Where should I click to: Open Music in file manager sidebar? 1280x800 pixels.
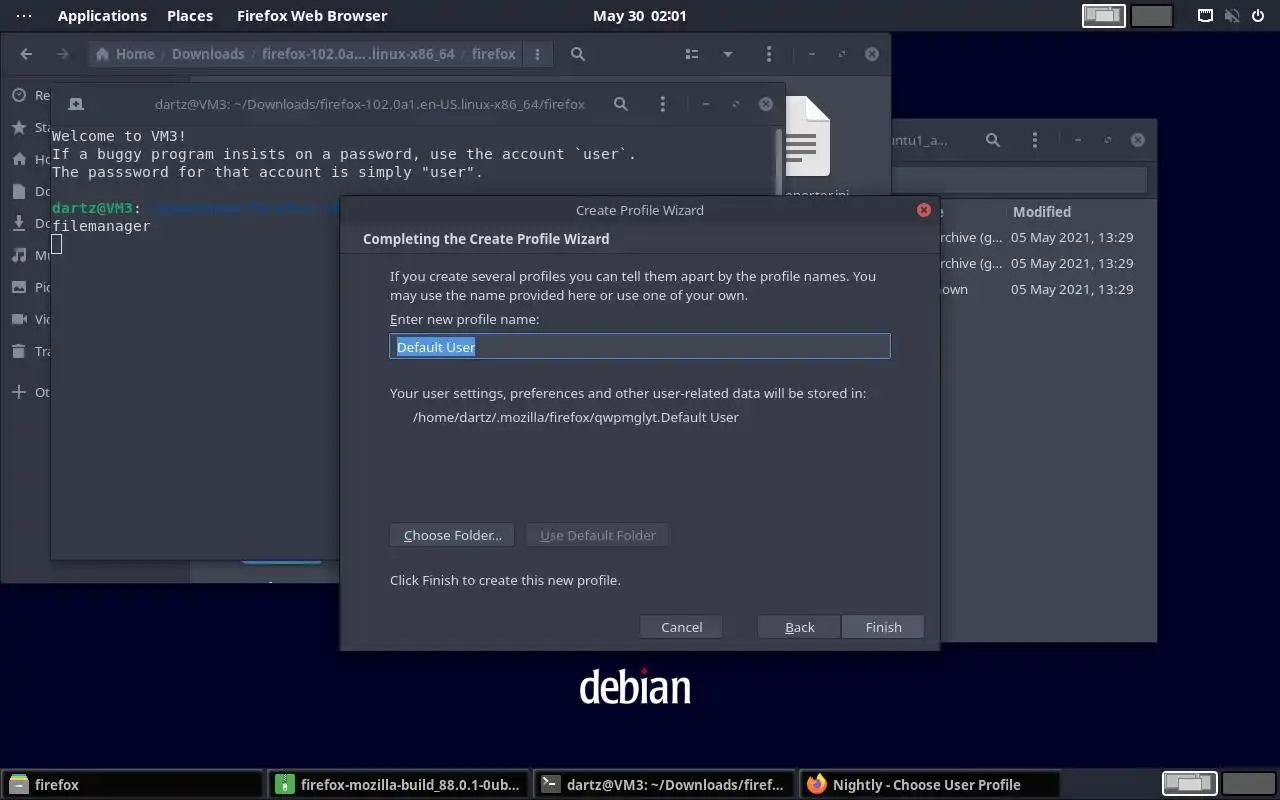(x=30, y=255)
